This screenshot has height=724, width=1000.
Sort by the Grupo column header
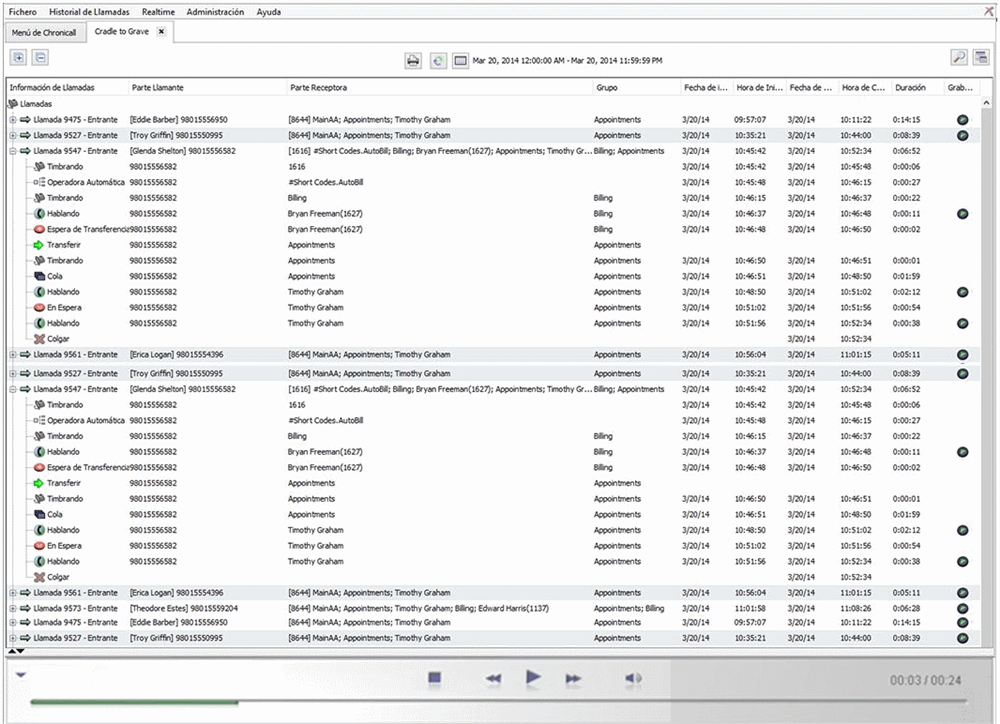point(636,87)
